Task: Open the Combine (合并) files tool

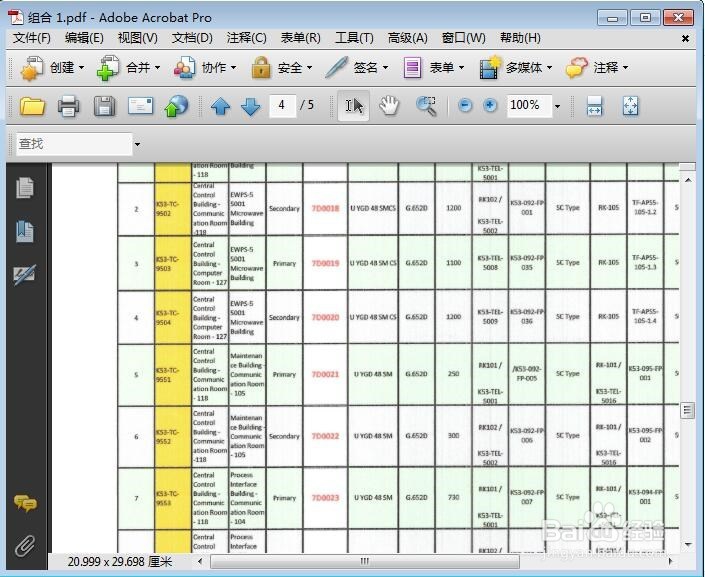Action: pyautogui.click(x=124, y=68)
